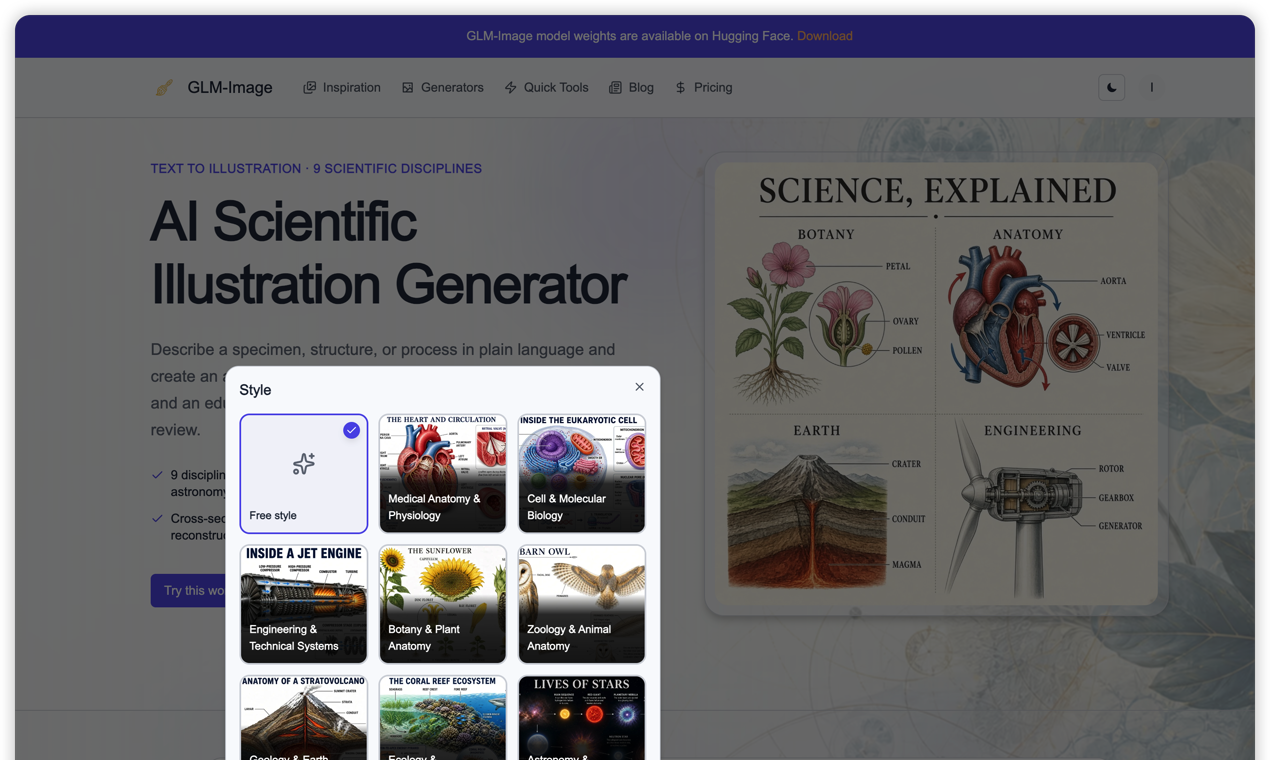Select the Lives of Stars style card
This screenshot has height=760, width=1270.
(x=582, y=717)
